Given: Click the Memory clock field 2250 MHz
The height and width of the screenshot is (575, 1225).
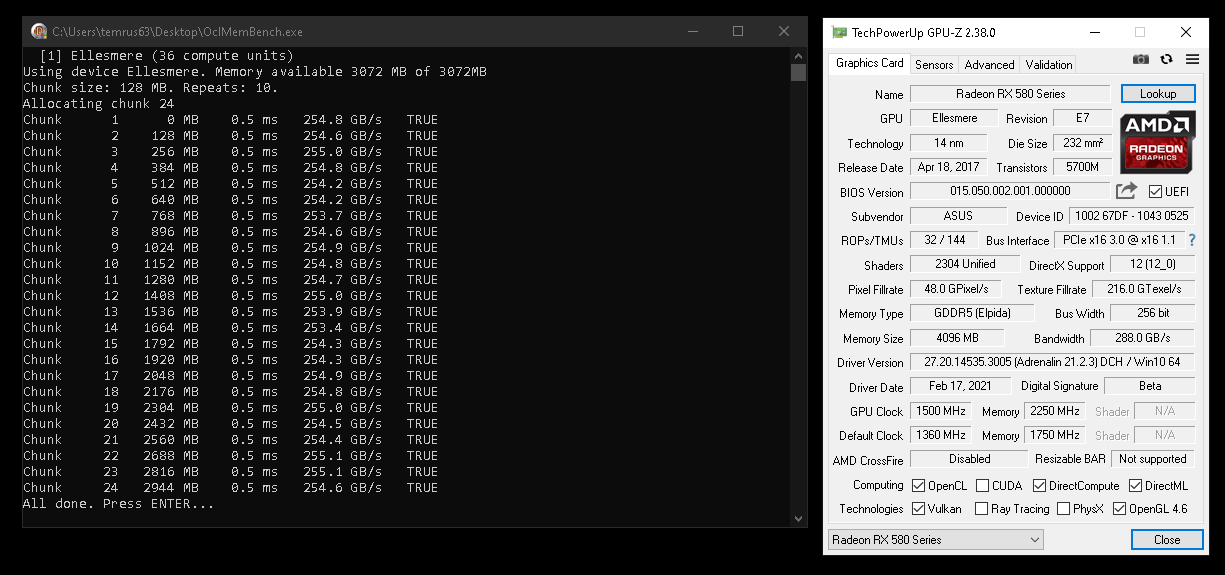Looking at the screenshot, I should [x=1054, y=411].
